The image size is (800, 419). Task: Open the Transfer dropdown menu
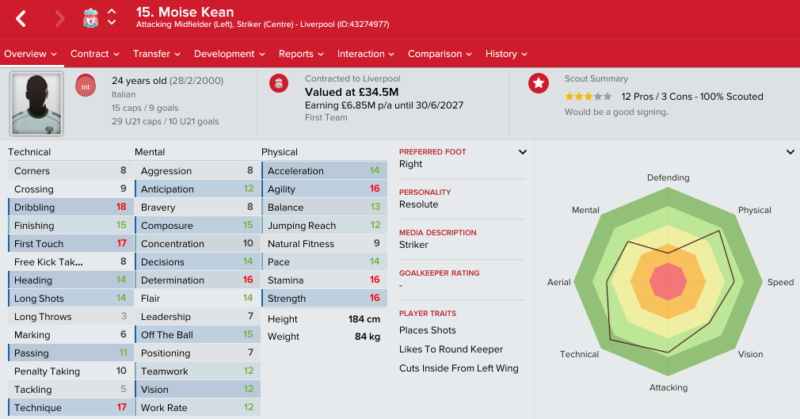pyautogui.click(x=157, y=54)
